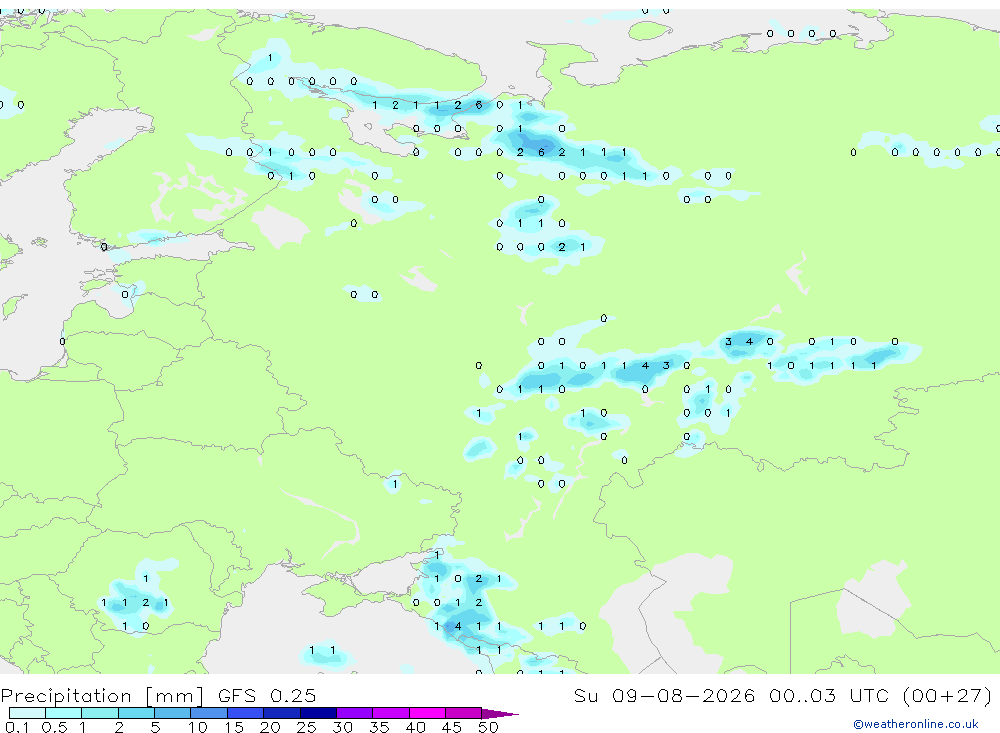Click the 5–10 mm legend swatch
This screenshot has height=733, width=1000.
173,713
